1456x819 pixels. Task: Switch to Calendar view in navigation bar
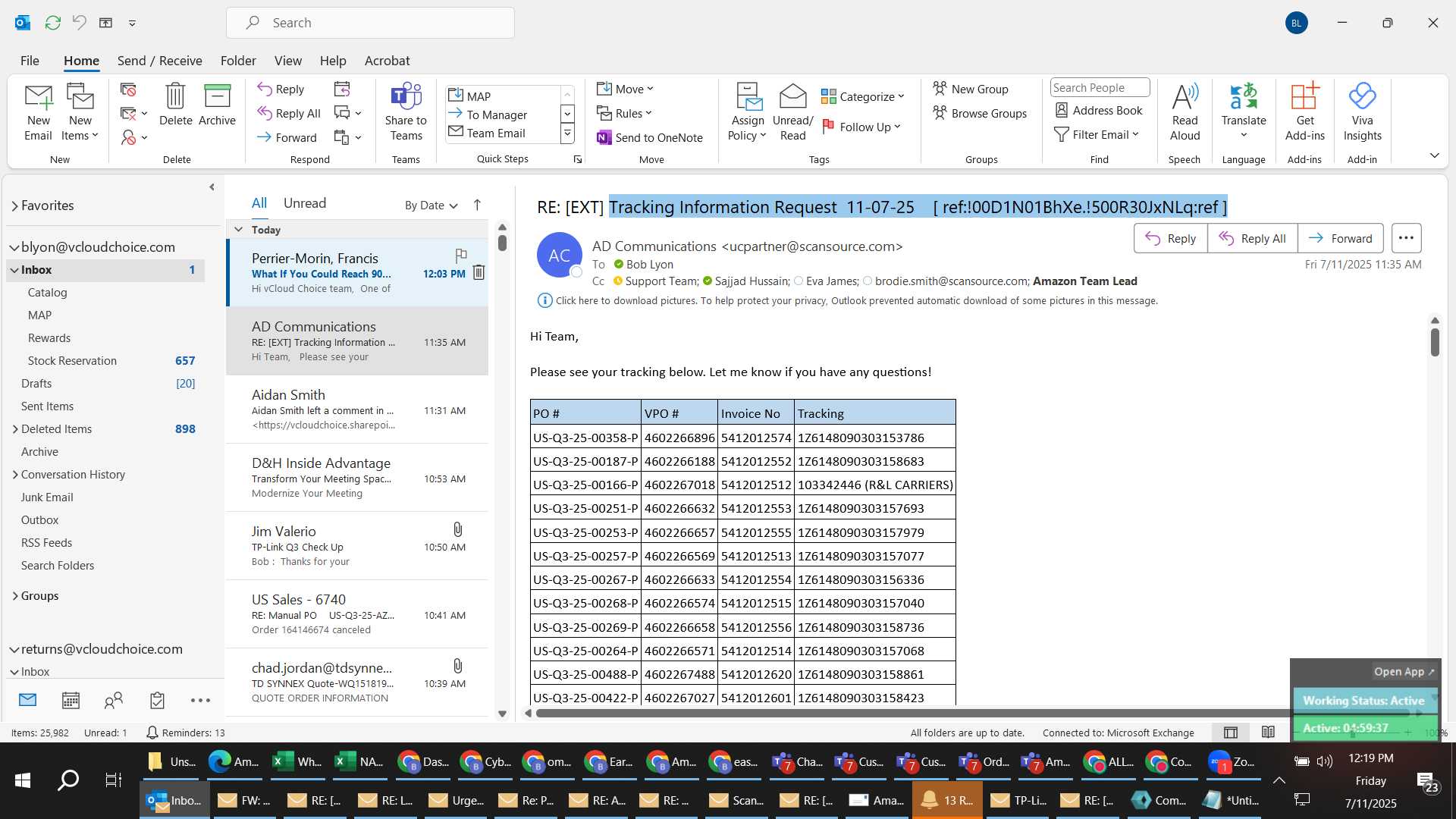pos(71,700)
